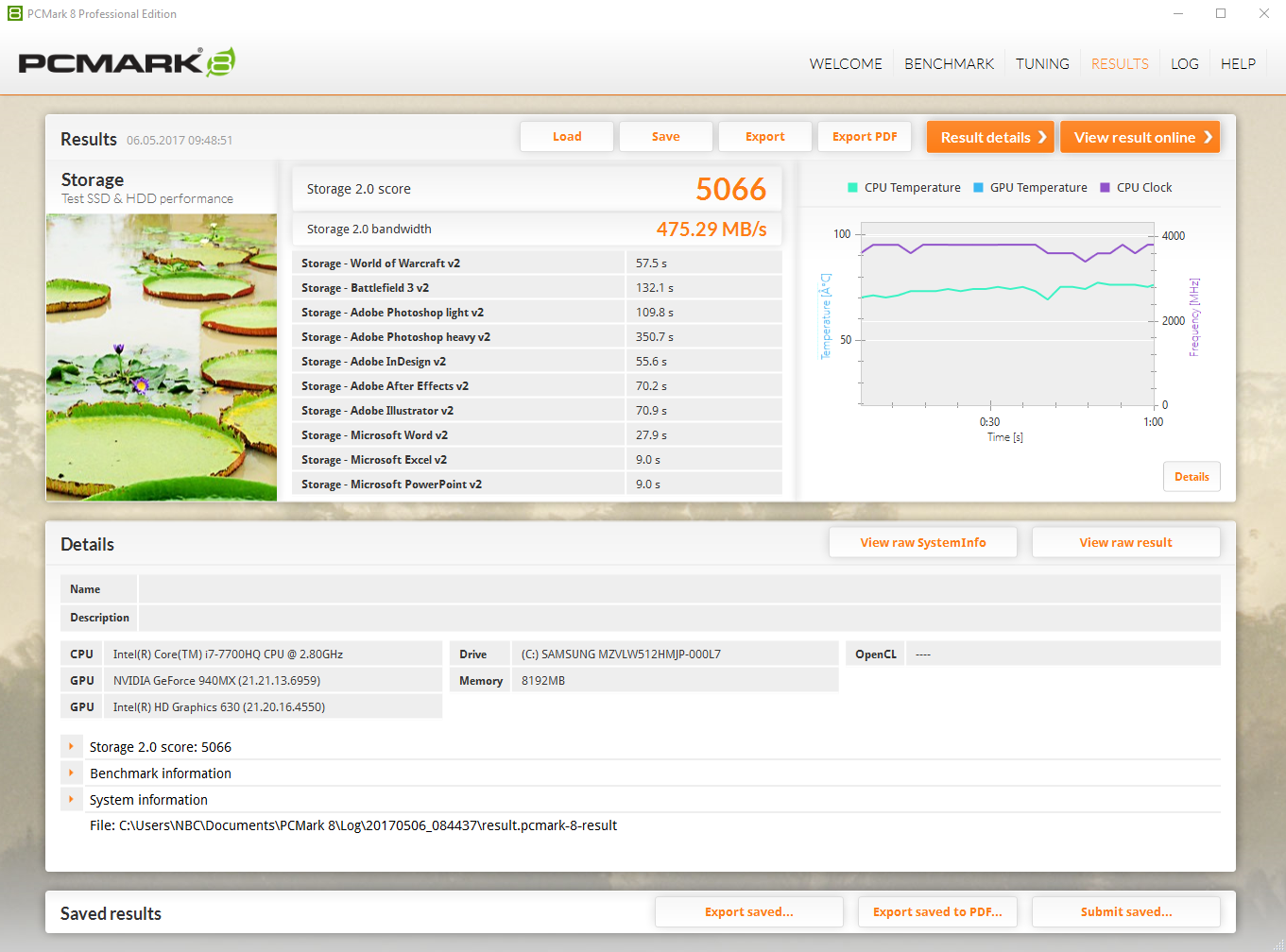Click the bandwidth value 475.29 MB/s
Image resolution: width=1286 pixels, height=952 pixels.
click(x=712, y=229)
